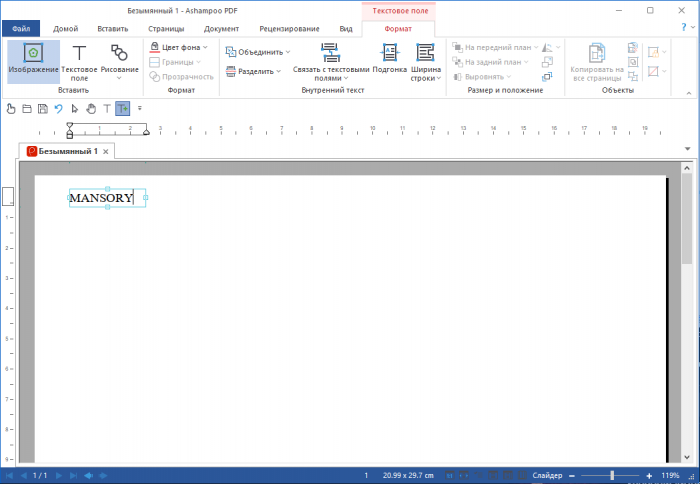The image size is (700, 484).
Task: Open the Файл menu
Action: [21, 29]
